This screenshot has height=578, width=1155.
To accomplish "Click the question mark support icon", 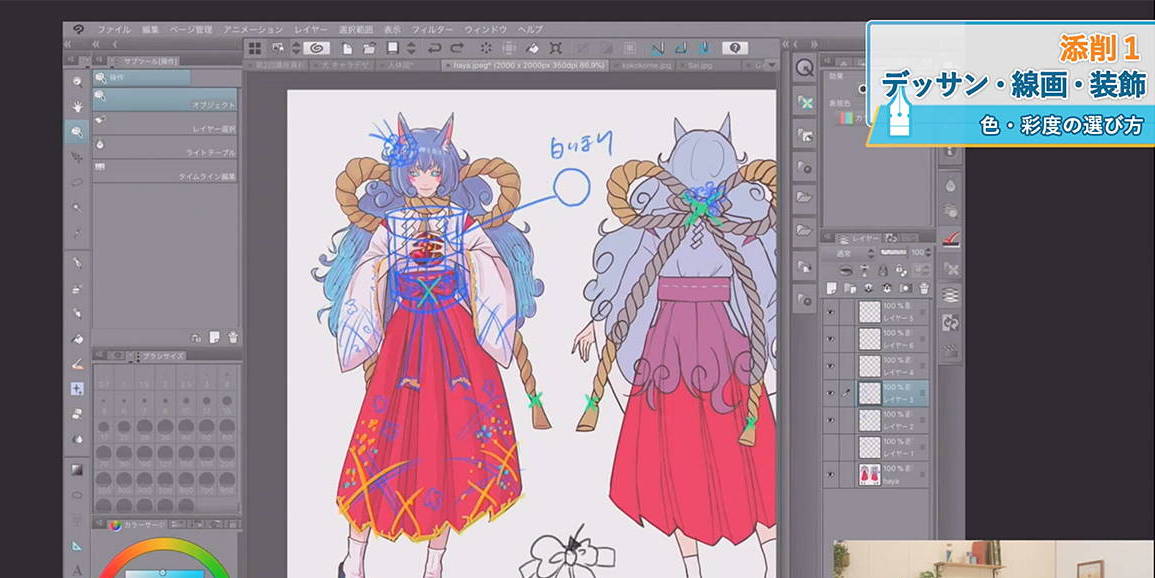I will 734,49.
